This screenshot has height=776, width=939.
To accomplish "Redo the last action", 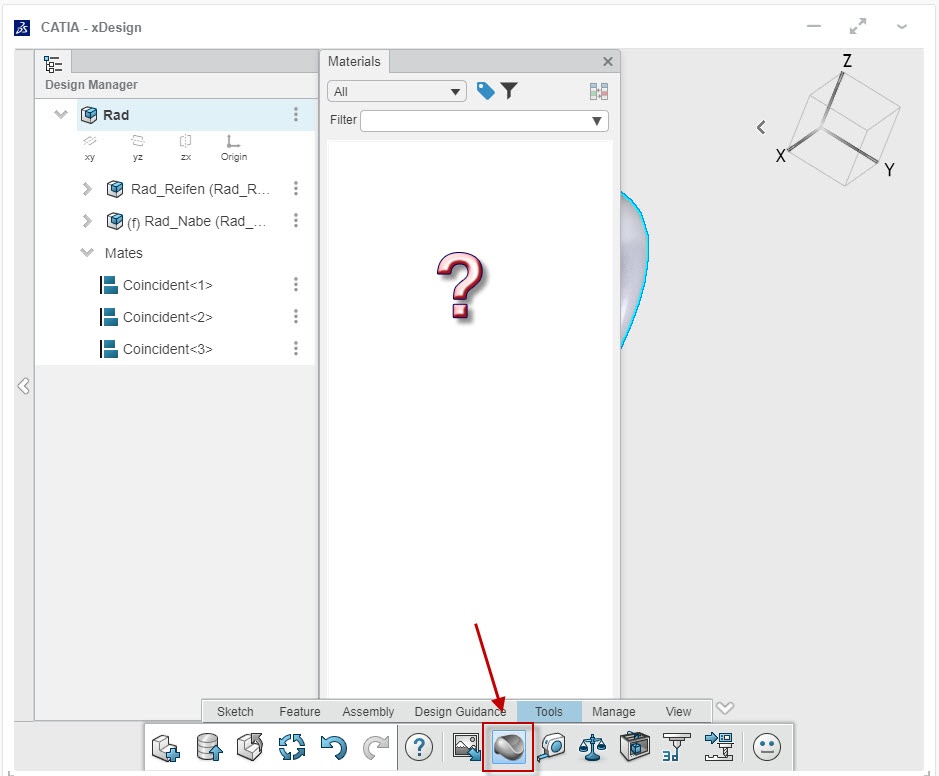I will point(375,748).
